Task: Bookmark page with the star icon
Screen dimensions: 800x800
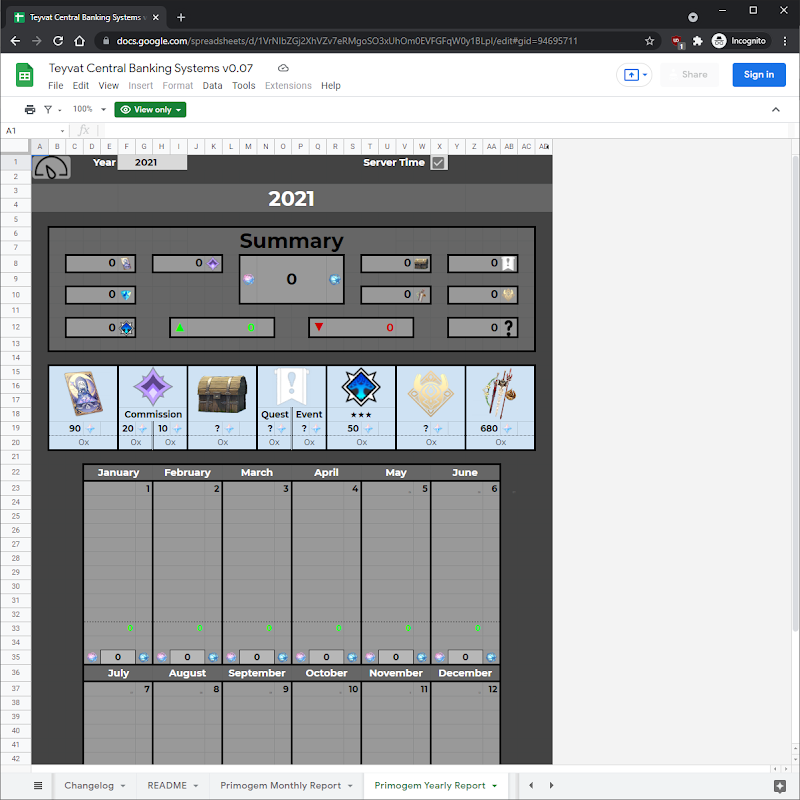Action: pos(649,41)
